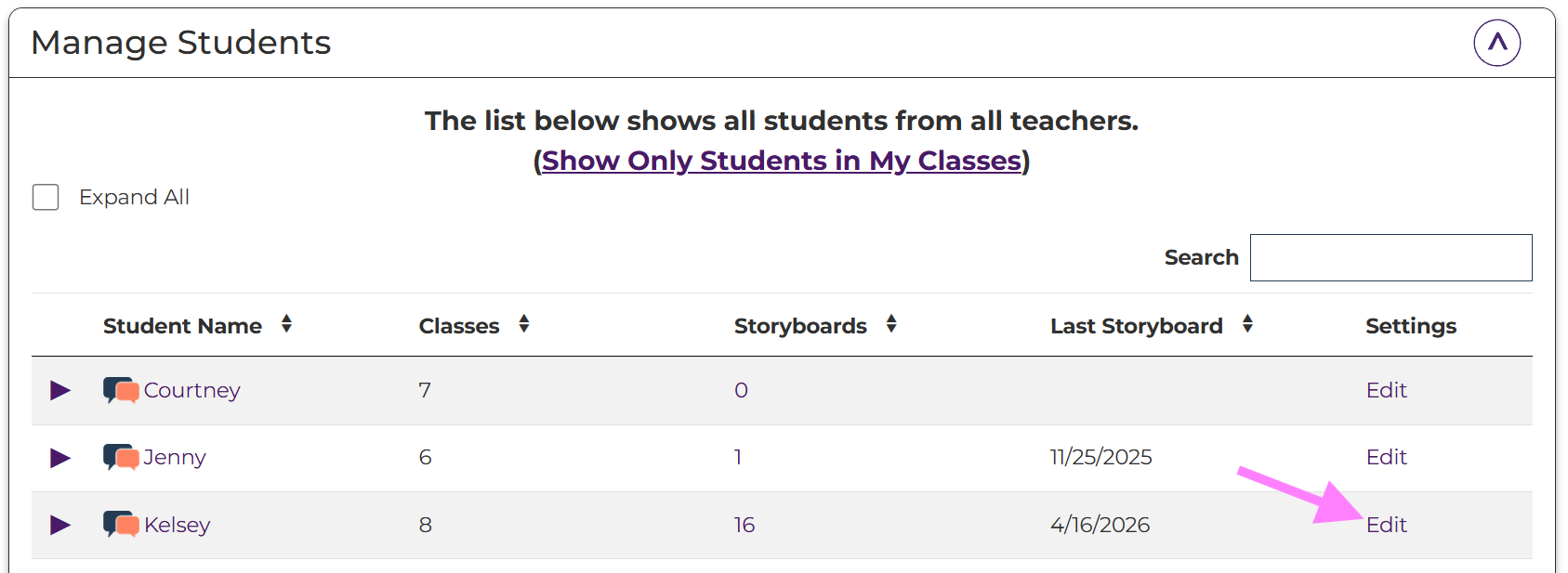Click into the Search field
The image size is (1568, 573).
pos(1390,257)
